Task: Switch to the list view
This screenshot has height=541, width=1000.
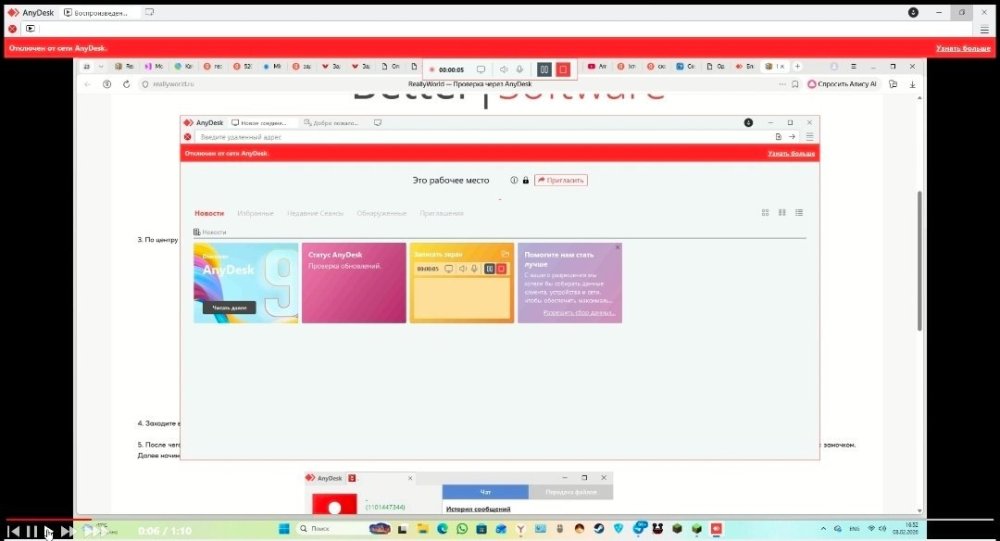Action: (799, 212)
